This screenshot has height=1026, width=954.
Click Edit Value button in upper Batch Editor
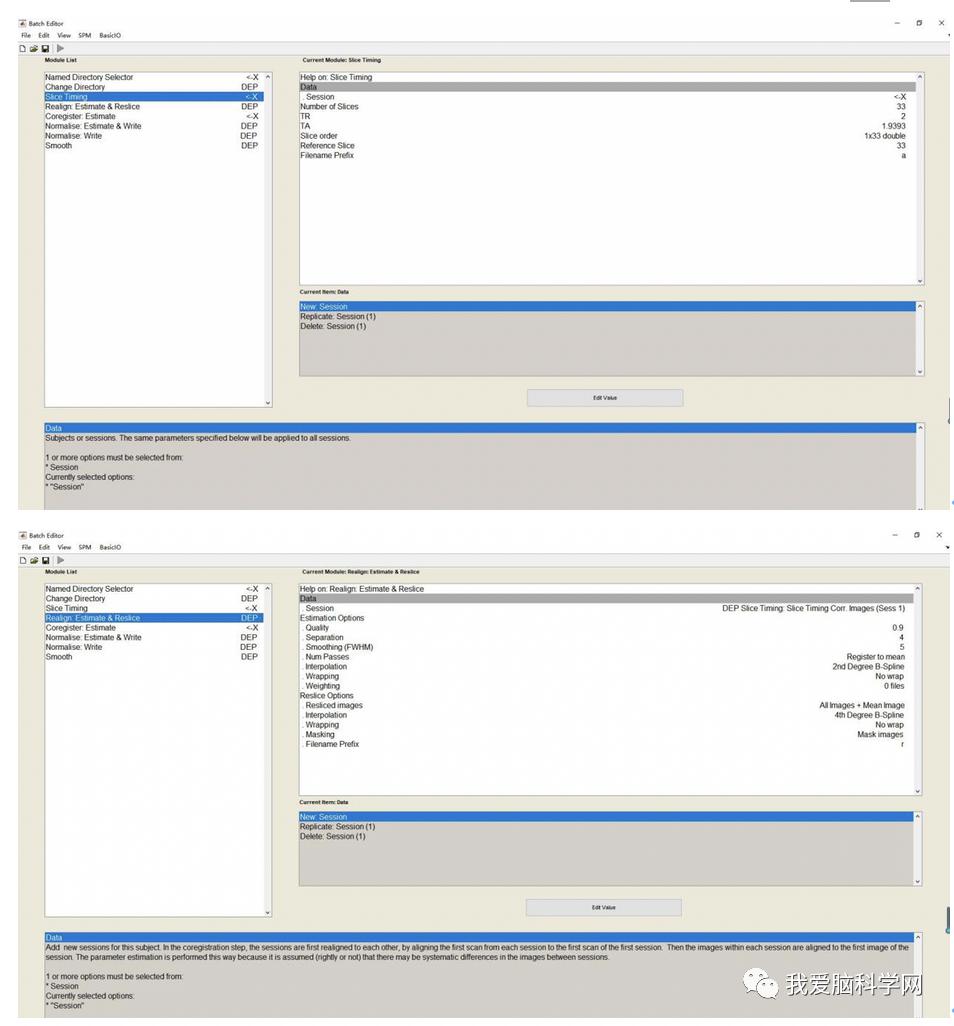[605, 398]
